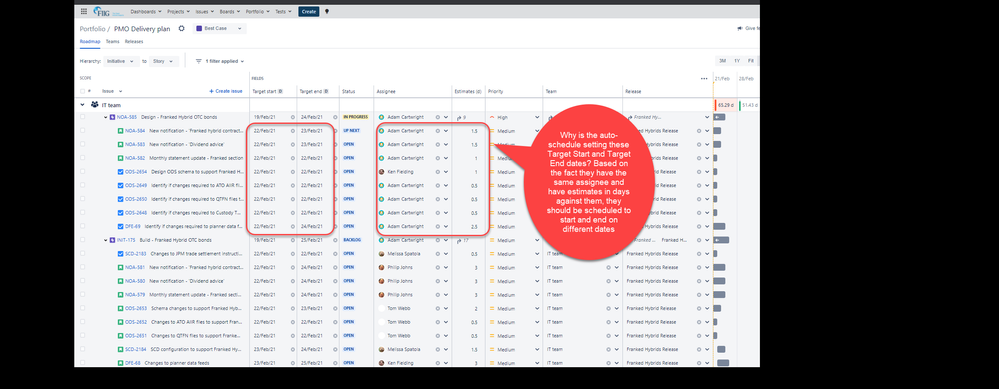
Task: Toggle the select-all issues checkbox
Action: 82,91
